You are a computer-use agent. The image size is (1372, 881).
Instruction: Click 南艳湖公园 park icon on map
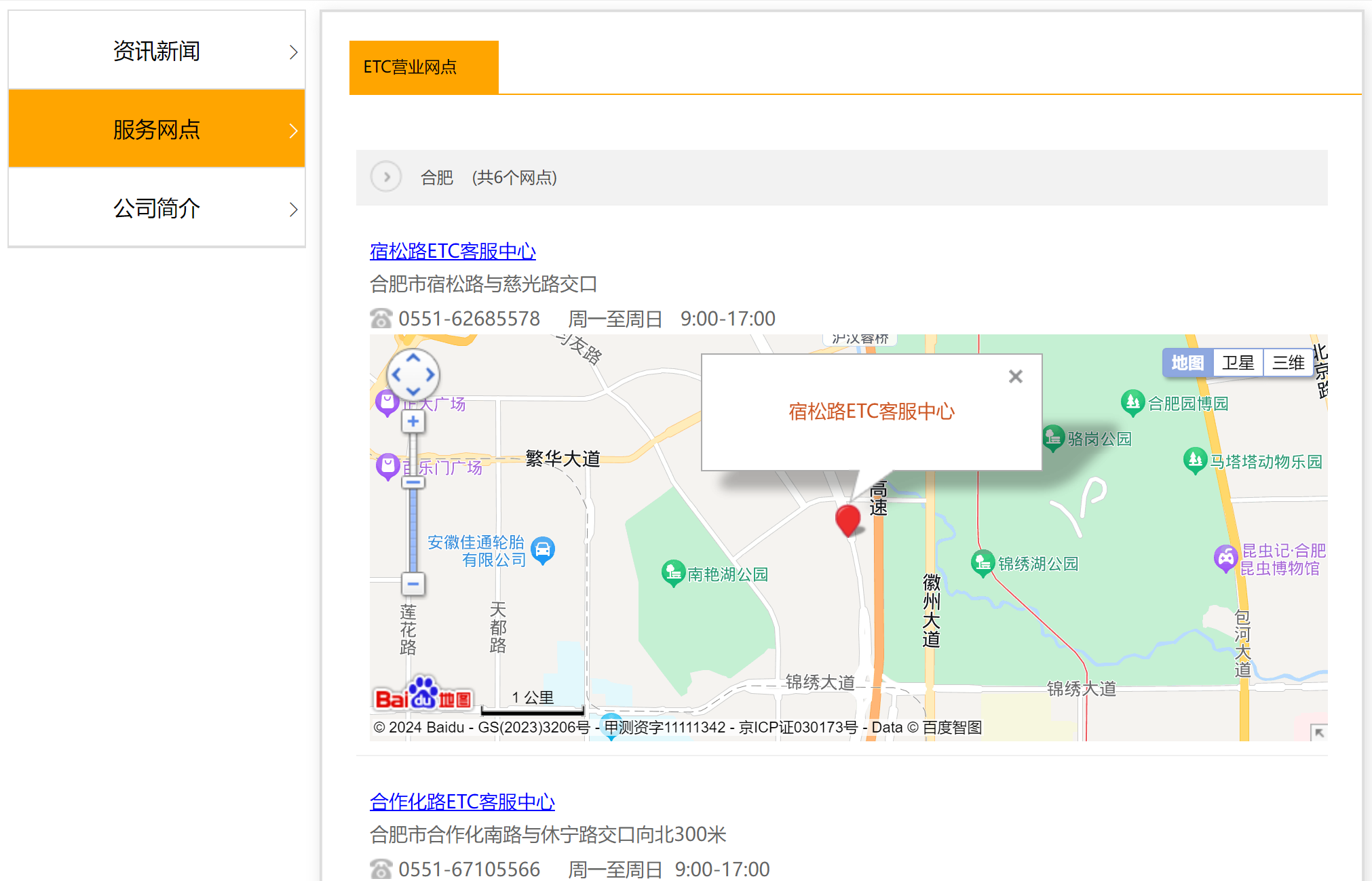pos(673,573)
